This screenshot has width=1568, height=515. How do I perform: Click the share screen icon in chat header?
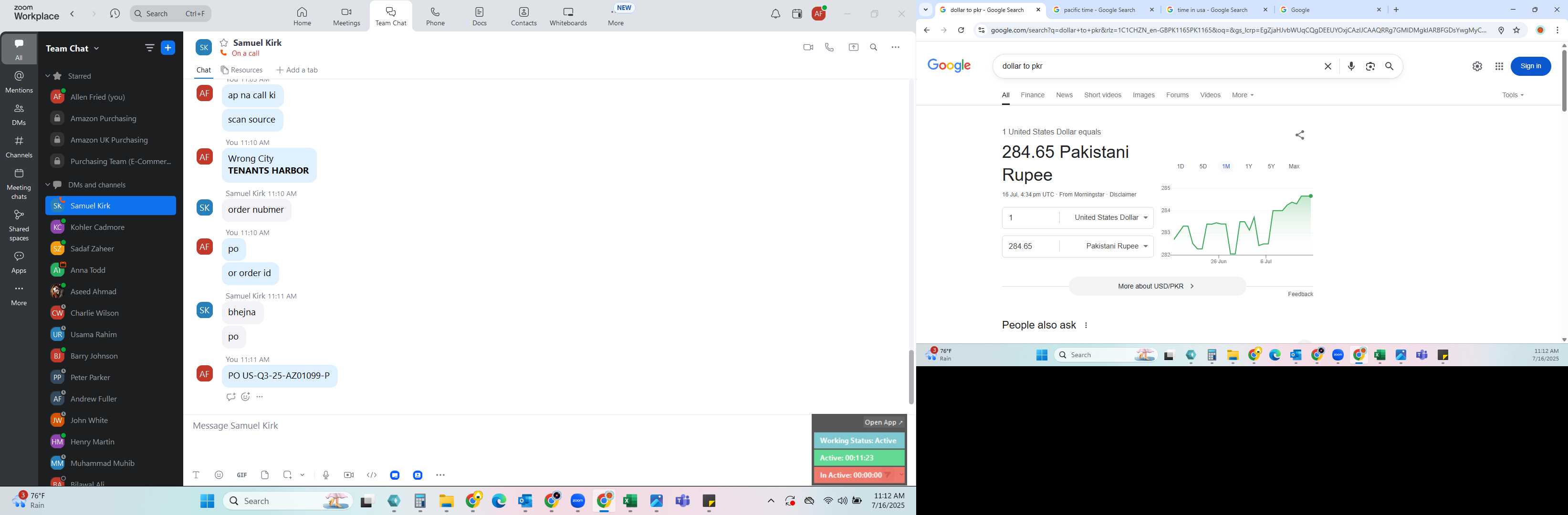[x=853, y=47]
